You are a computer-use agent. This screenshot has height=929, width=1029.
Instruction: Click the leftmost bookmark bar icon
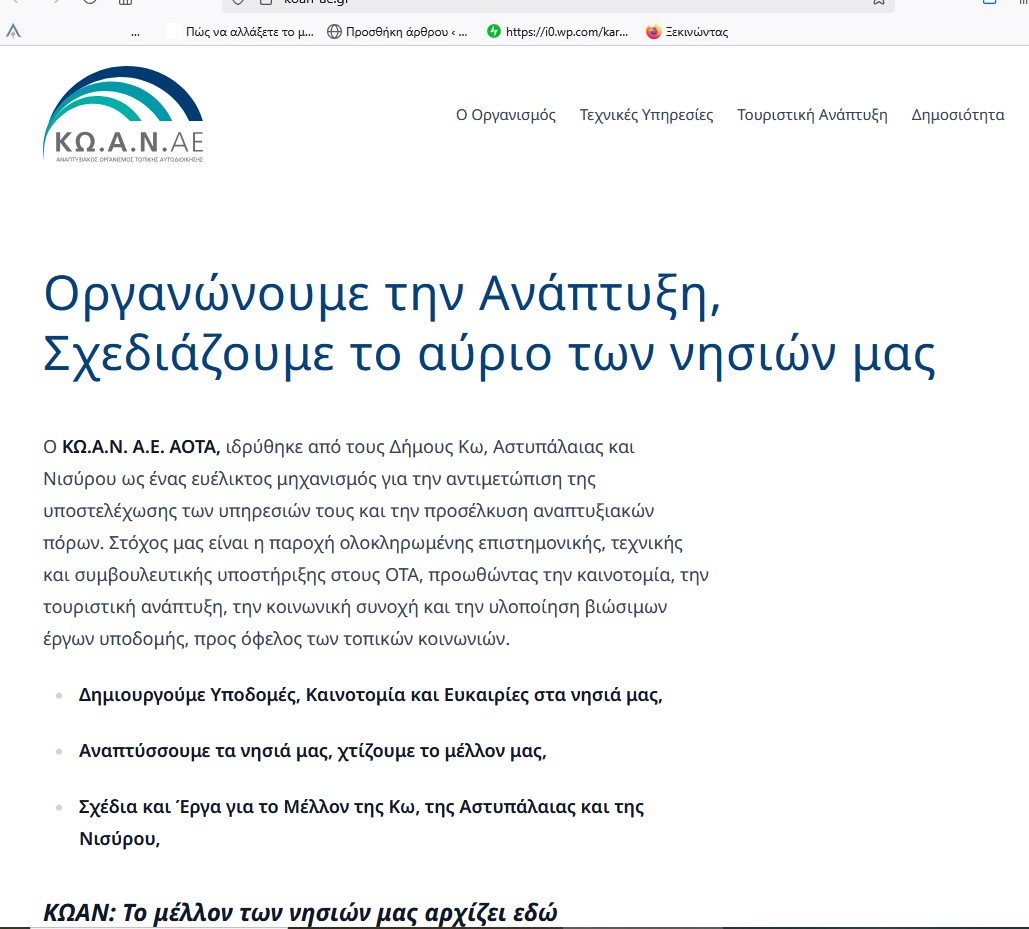coord(13,31)
